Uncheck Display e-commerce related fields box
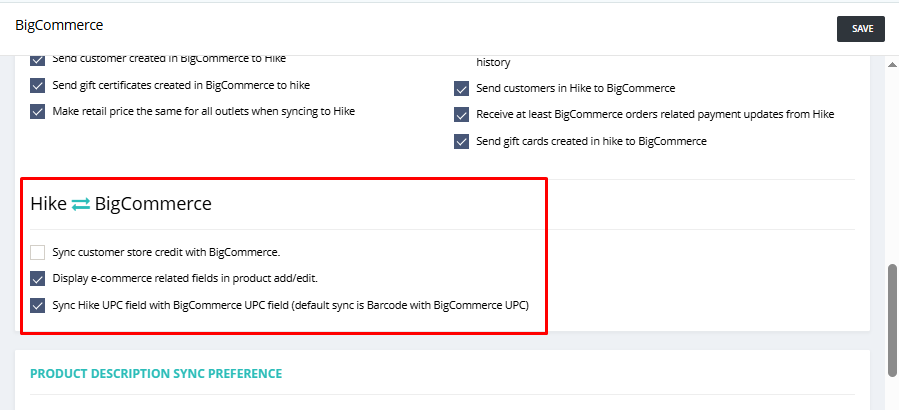This screenshot has width=899, height=410. pos(37,279)
